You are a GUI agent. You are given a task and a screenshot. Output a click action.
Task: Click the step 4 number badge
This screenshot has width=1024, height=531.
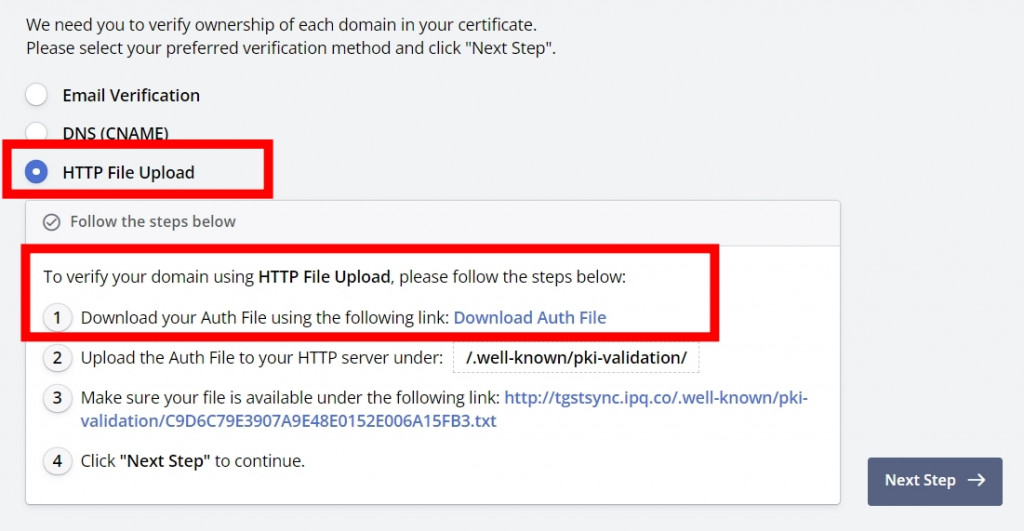click(57, 461)
